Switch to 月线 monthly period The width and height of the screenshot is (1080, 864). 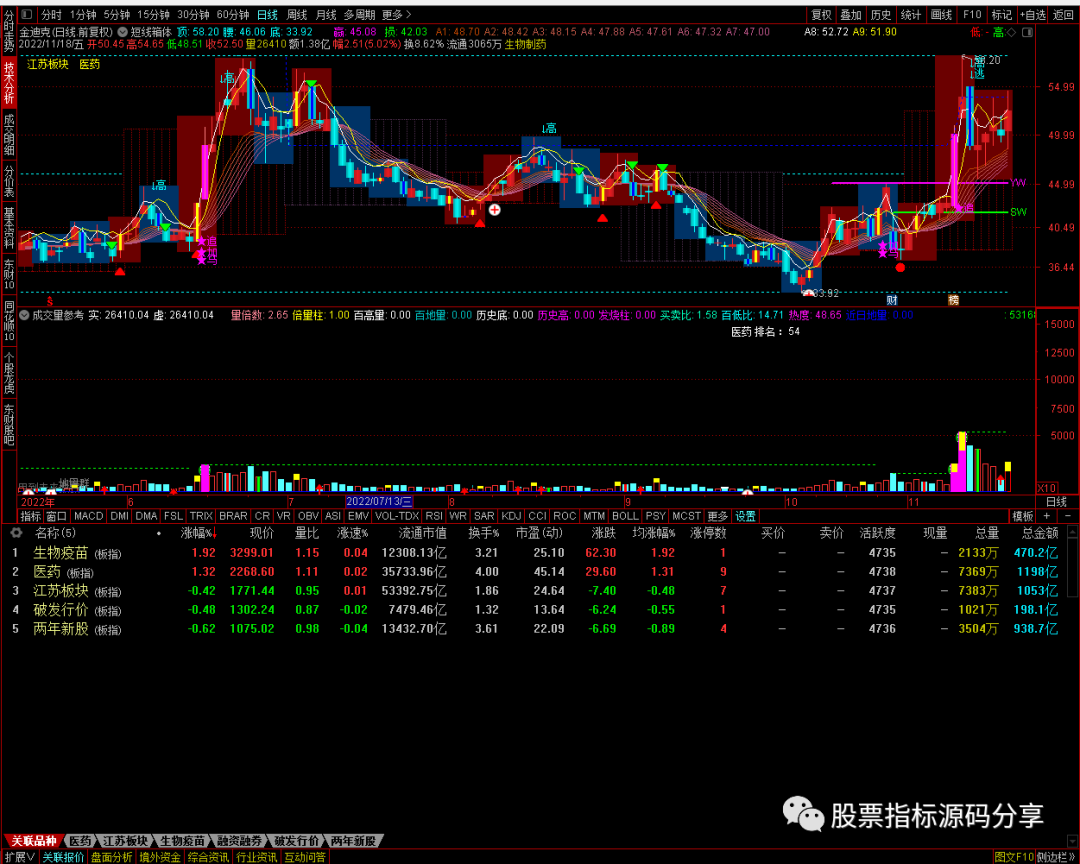326,14
